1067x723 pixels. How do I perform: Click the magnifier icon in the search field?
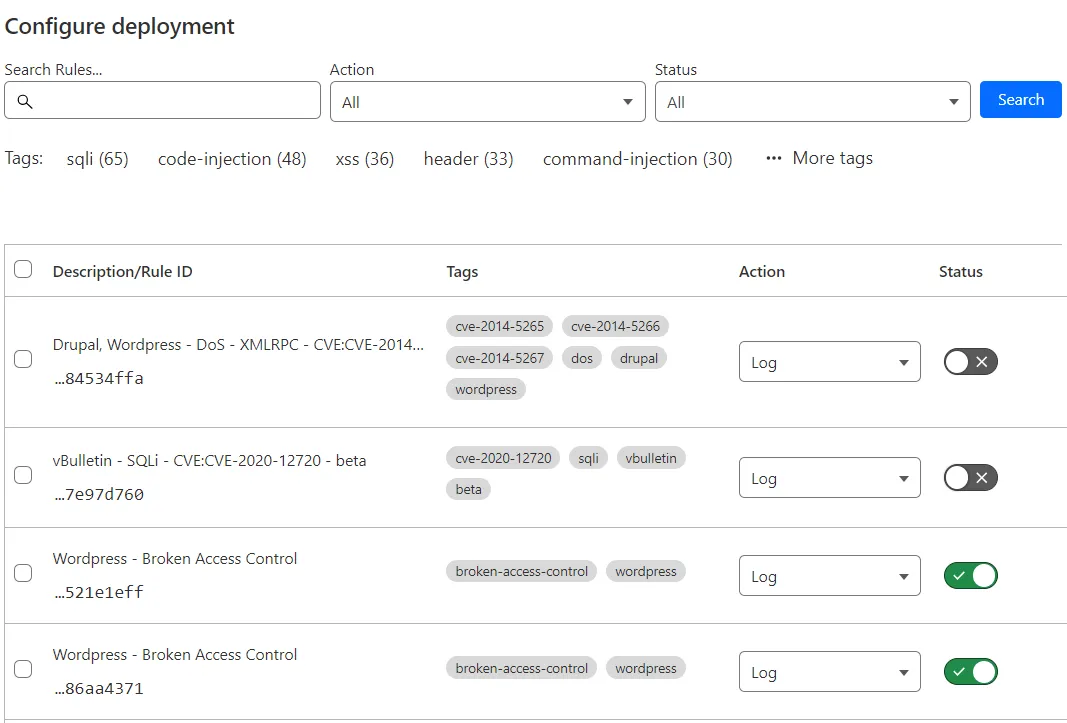pos(25,100)
